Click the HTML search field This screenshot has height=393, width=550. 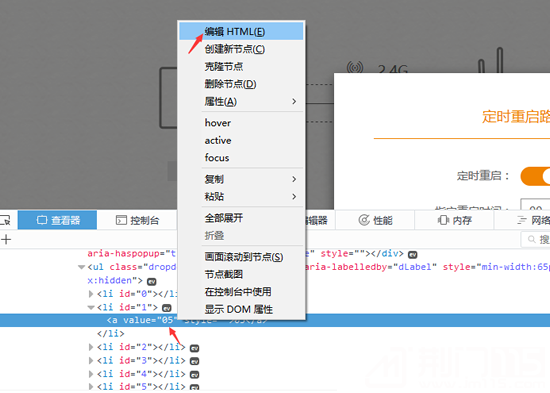[536, 239]
